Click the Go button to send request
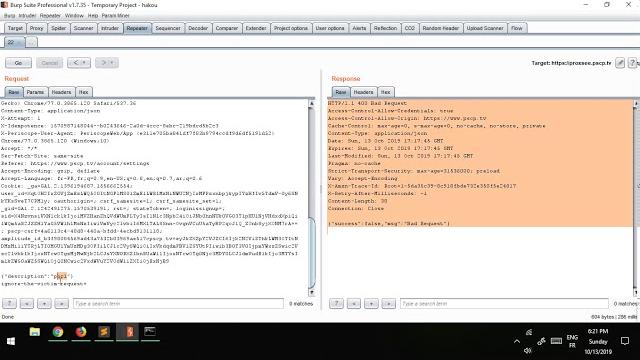 [18, 63]
